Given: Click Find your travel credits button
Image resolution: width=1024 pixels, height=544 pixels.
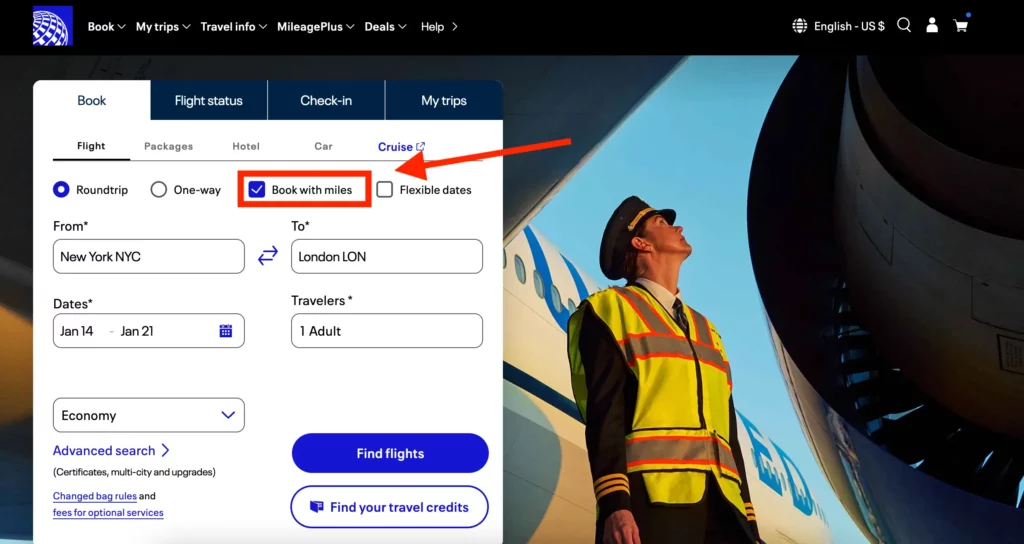Looking at the screenshot, I should click(389, 507).
